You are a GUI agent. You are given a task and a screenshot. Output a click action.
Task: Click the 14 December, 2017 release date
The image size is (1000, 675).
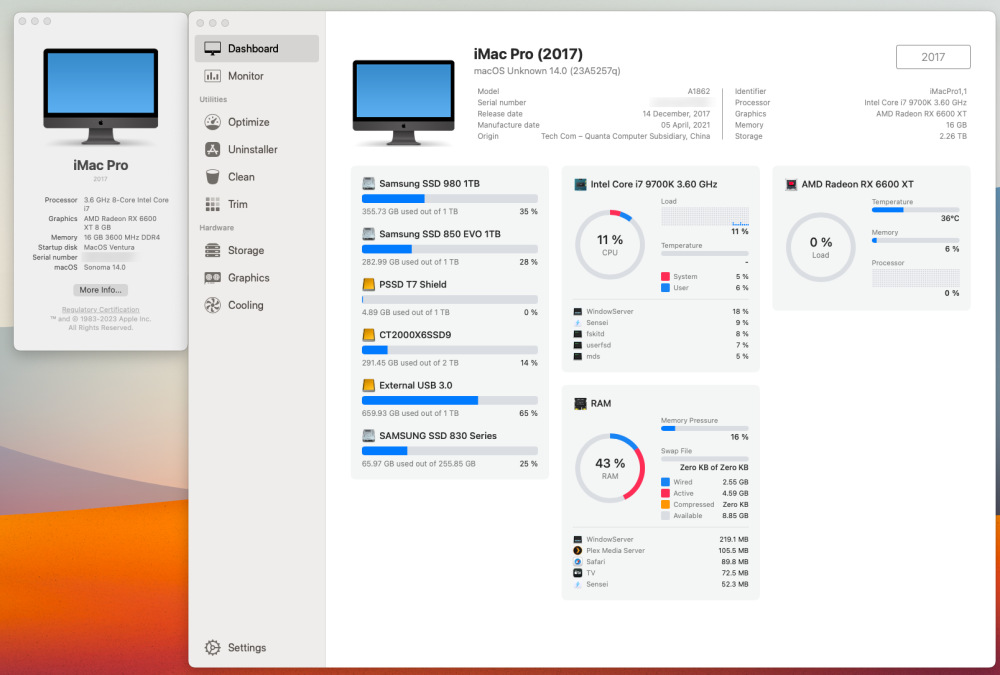676,114
